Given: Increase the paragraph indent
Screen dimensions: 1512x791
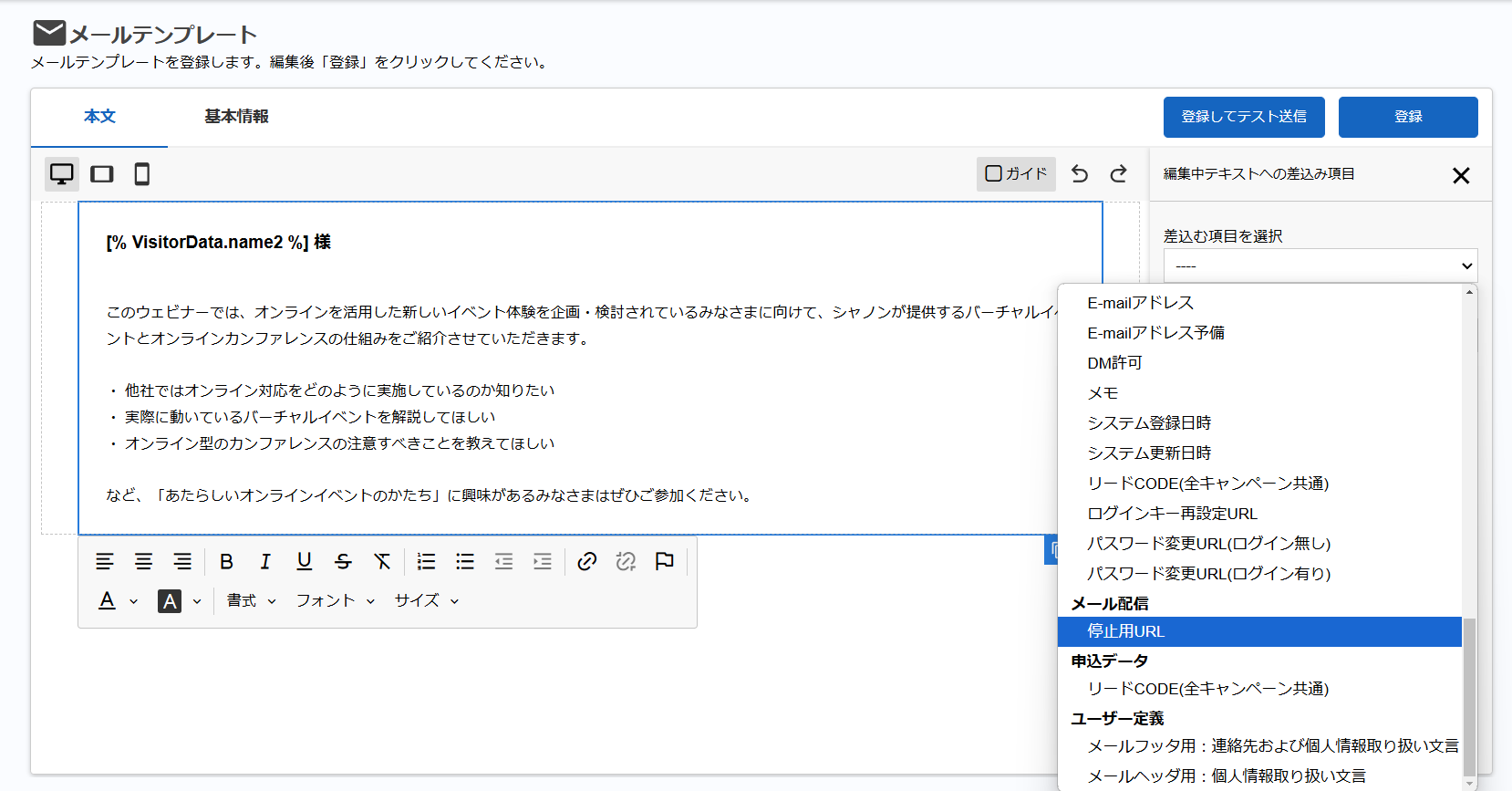Looking at the screenshot, I should tap(543, 562).
